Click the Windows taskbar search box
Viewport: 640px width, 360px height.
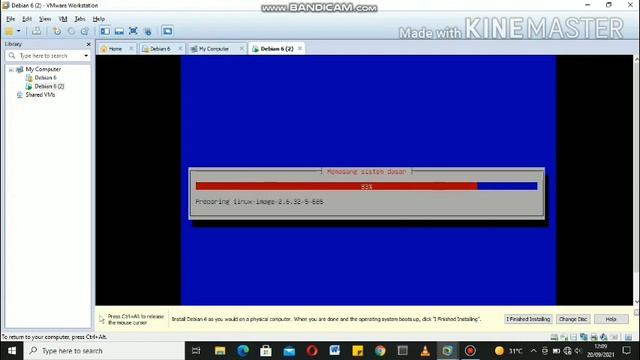[104, 351]
